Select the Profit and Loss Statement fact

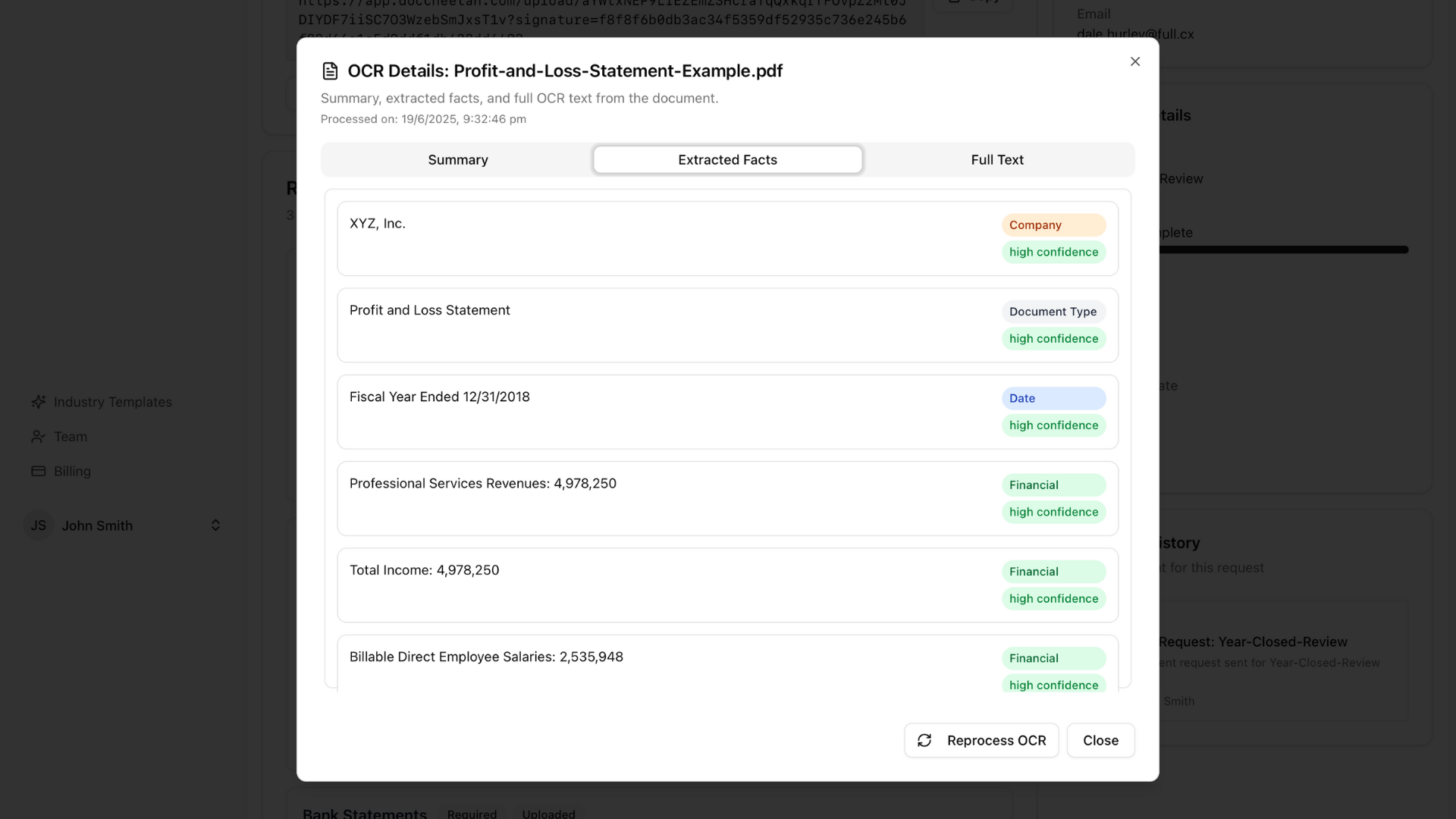pyautogui.click(x=429, y=310)
